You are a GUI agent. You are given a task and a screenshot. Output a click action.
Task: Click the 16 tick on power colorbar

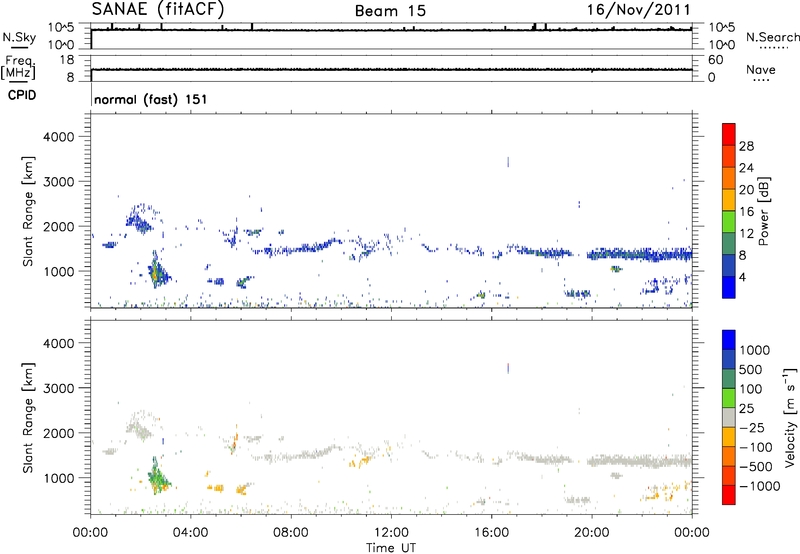pos(746,212)
